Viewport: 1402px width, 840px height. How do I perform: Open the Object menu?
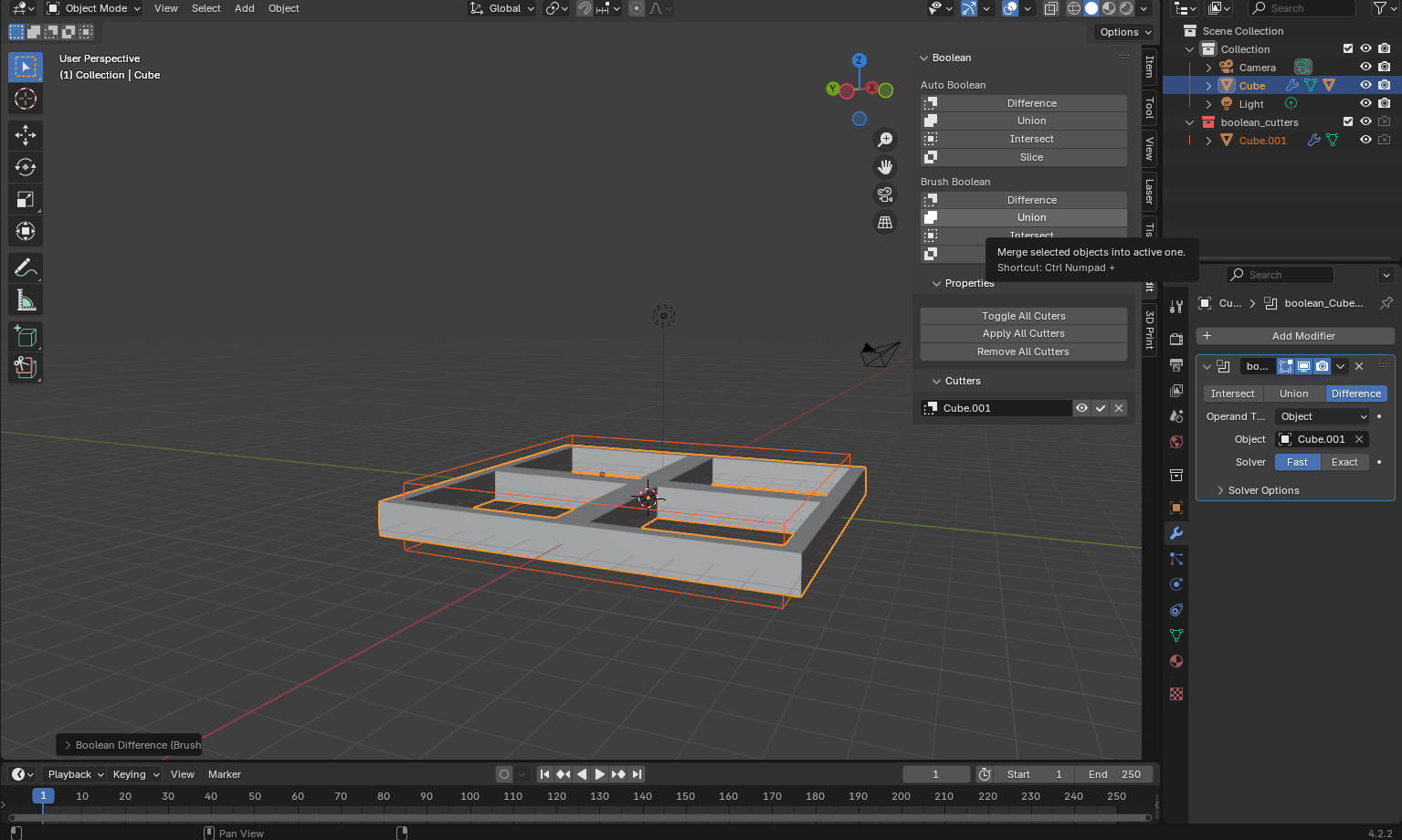click(284, 8)
